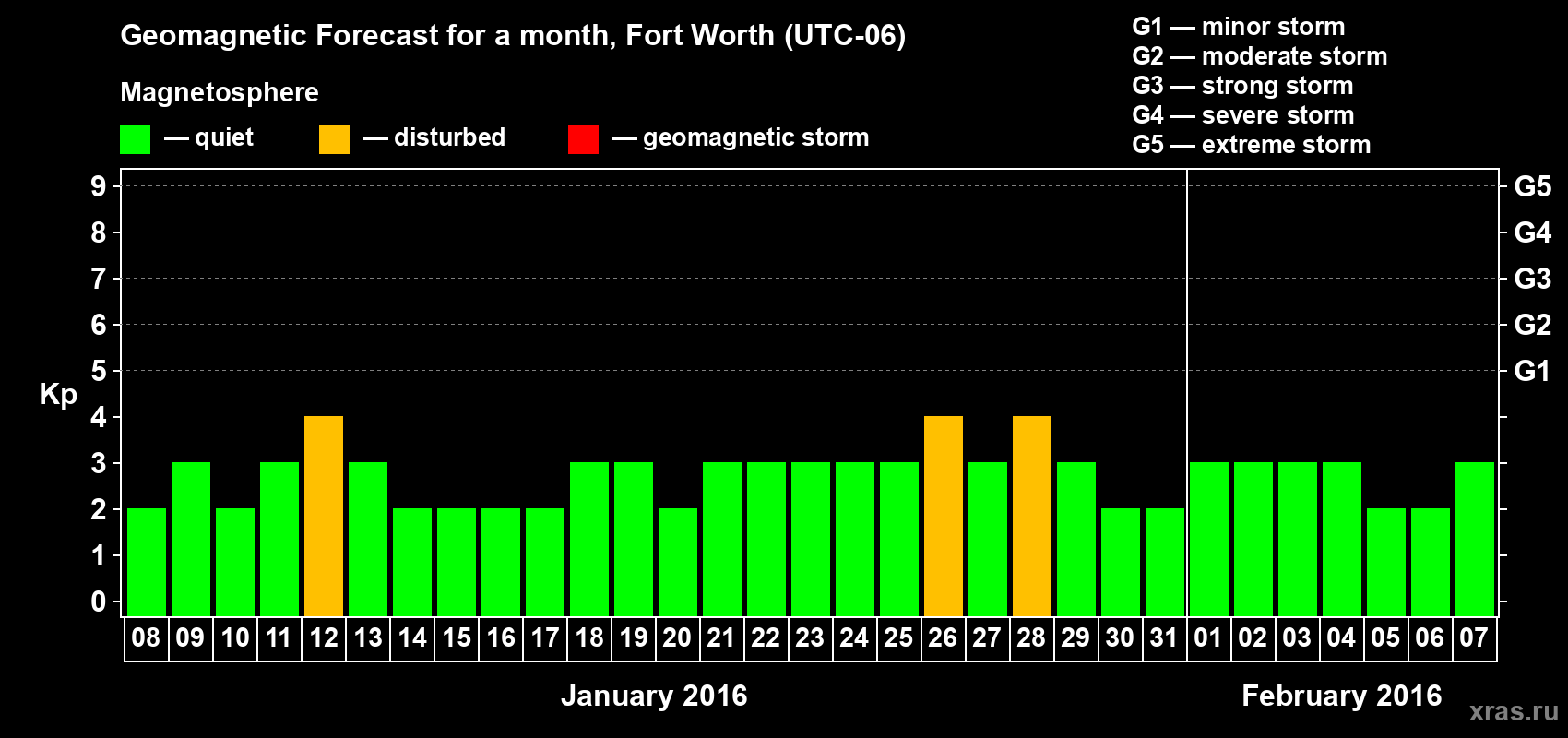Click the date label 20 on axis

coord(678,638)
